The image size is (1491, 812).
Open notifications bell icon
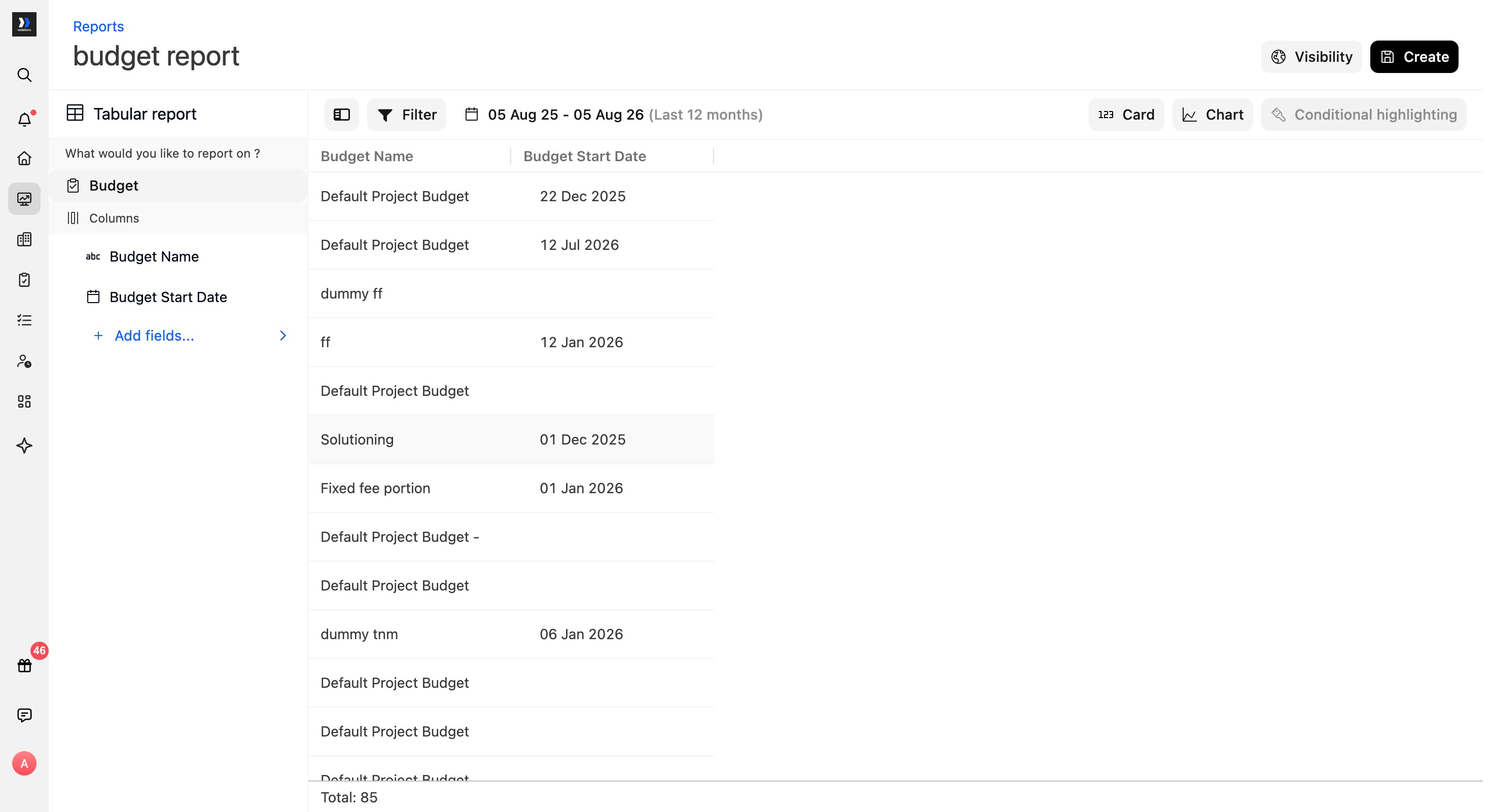(24, 119)
